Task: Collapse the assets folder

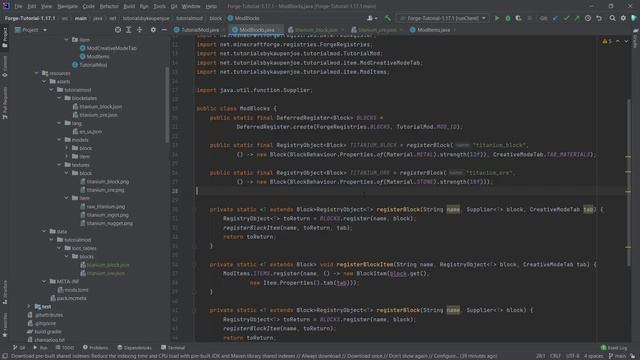Action: point(44,82)
